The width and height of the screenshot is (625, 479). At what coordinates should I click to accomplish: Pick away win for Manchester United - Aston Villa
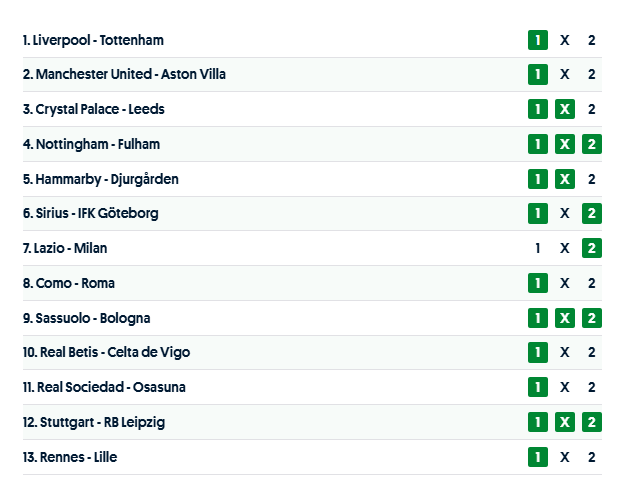[x=592, y=75]
